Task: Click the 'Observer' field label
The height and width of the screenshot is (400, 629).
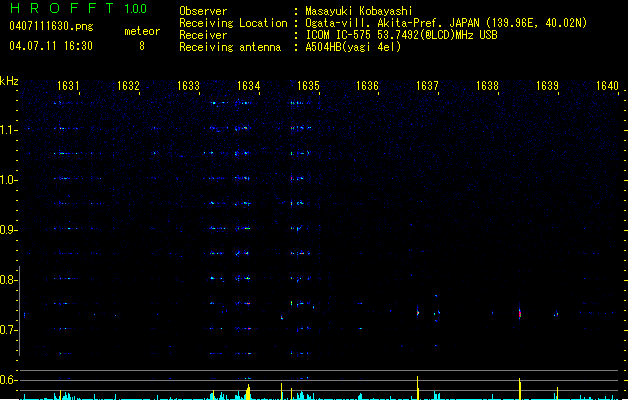Action: click(203, 11)
